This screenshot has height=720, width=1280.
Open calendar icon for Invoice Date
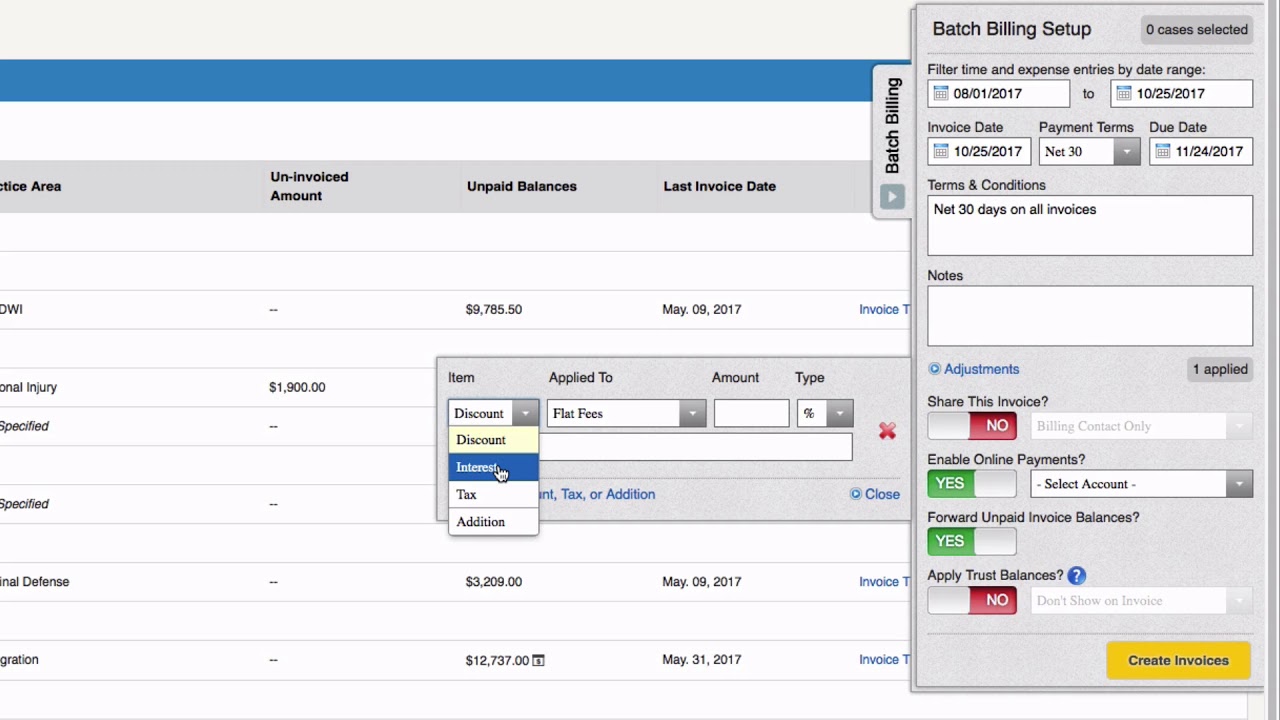941,152
